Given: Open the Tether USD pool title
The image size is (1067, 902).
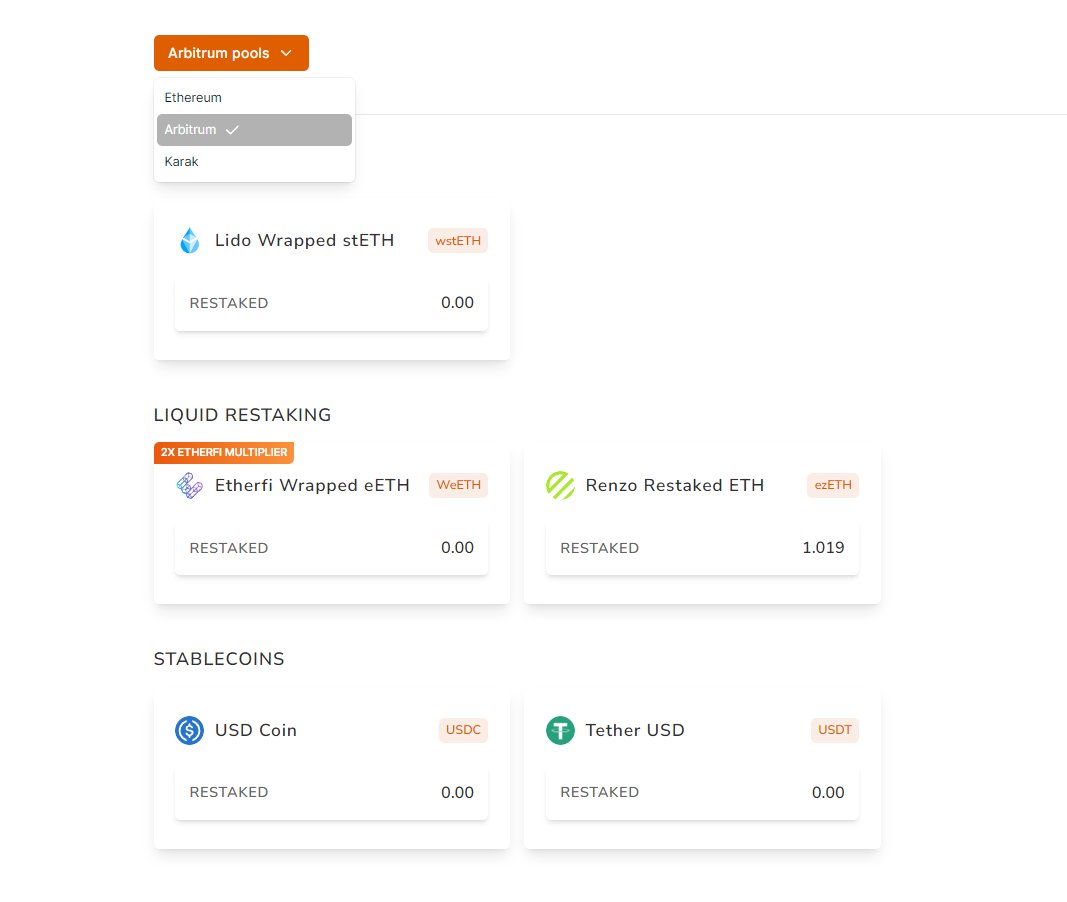Looking at the screenshot, I should (x=636, y=730).
